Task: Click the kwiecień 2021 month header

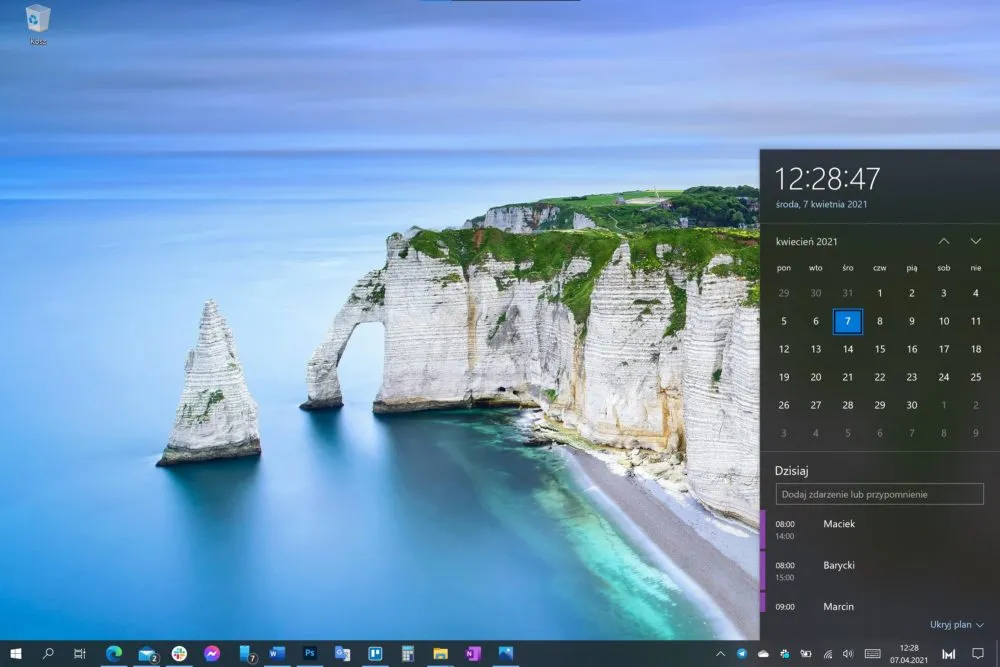Action: [x=807, y=242]
